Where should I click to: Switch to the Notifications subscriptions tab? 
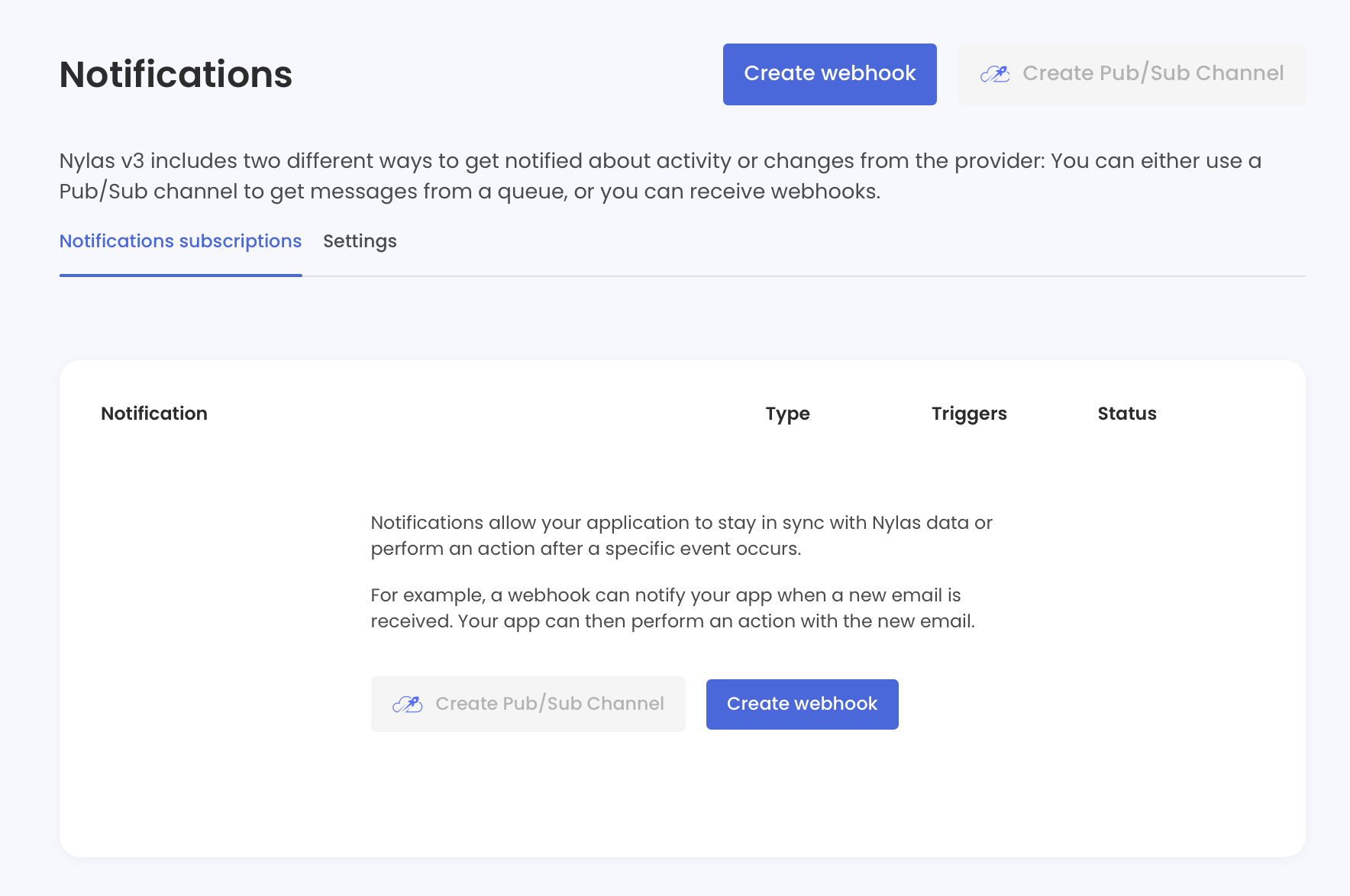click(180, 241)
